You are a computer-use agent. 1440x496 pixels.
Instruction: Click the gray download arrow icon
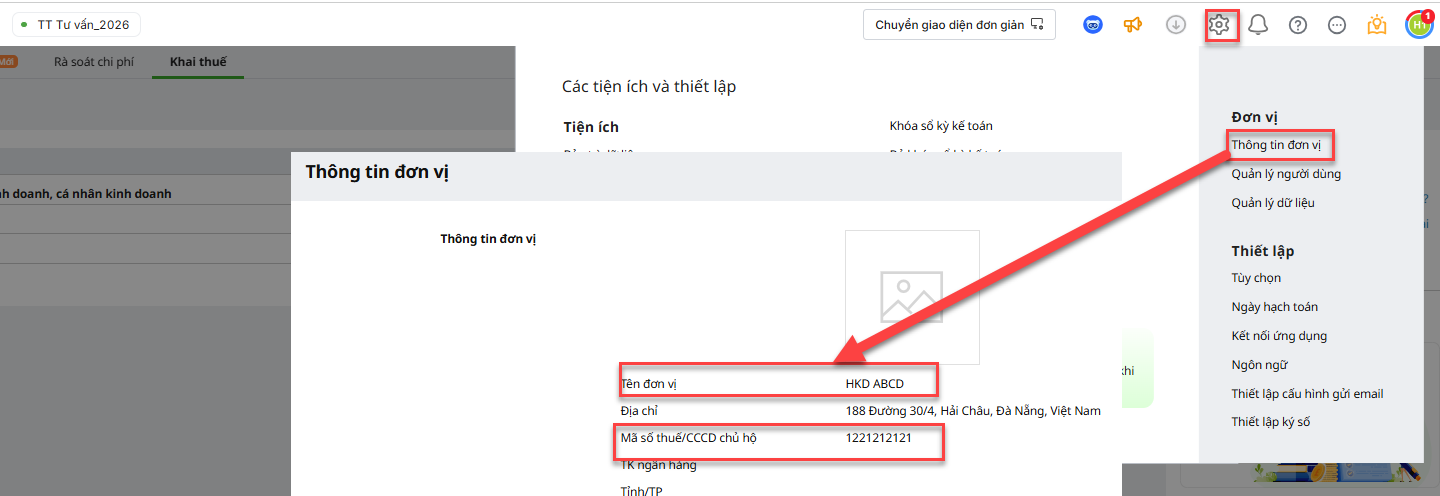(1176, 25)
